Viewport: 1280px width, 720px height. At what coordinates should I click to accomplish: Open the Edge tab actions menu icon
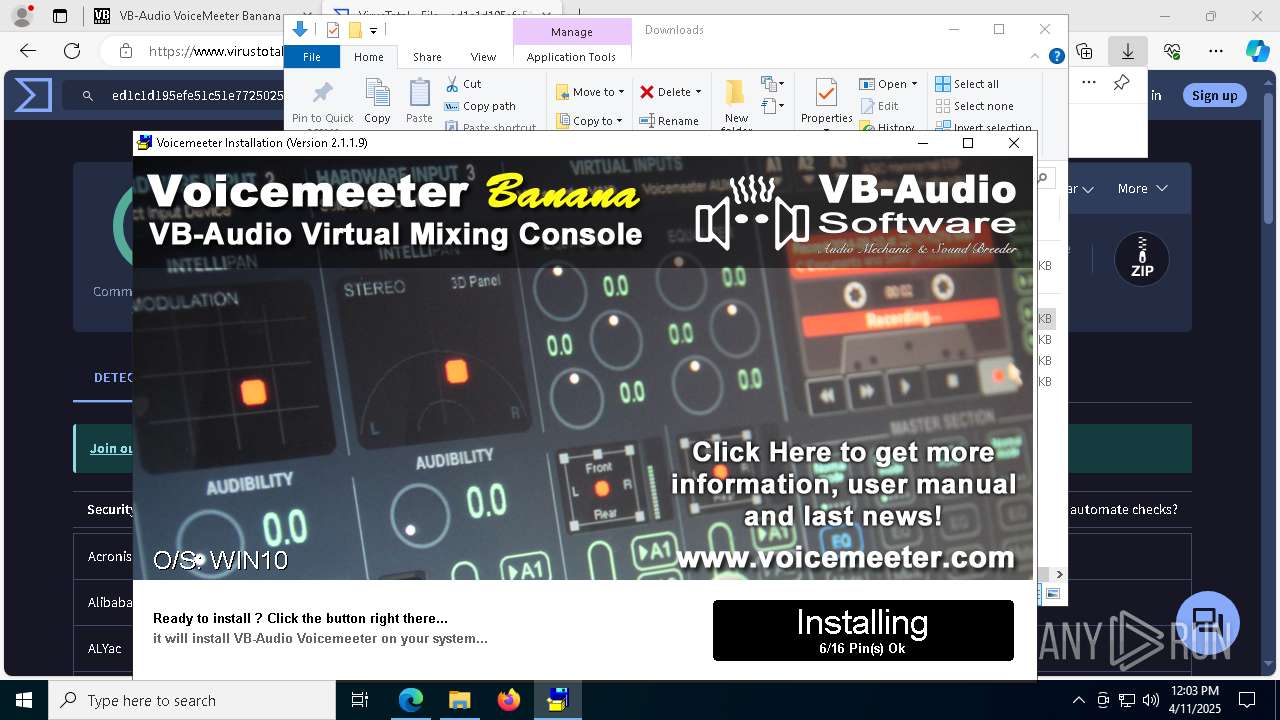(x=60, y=16)
